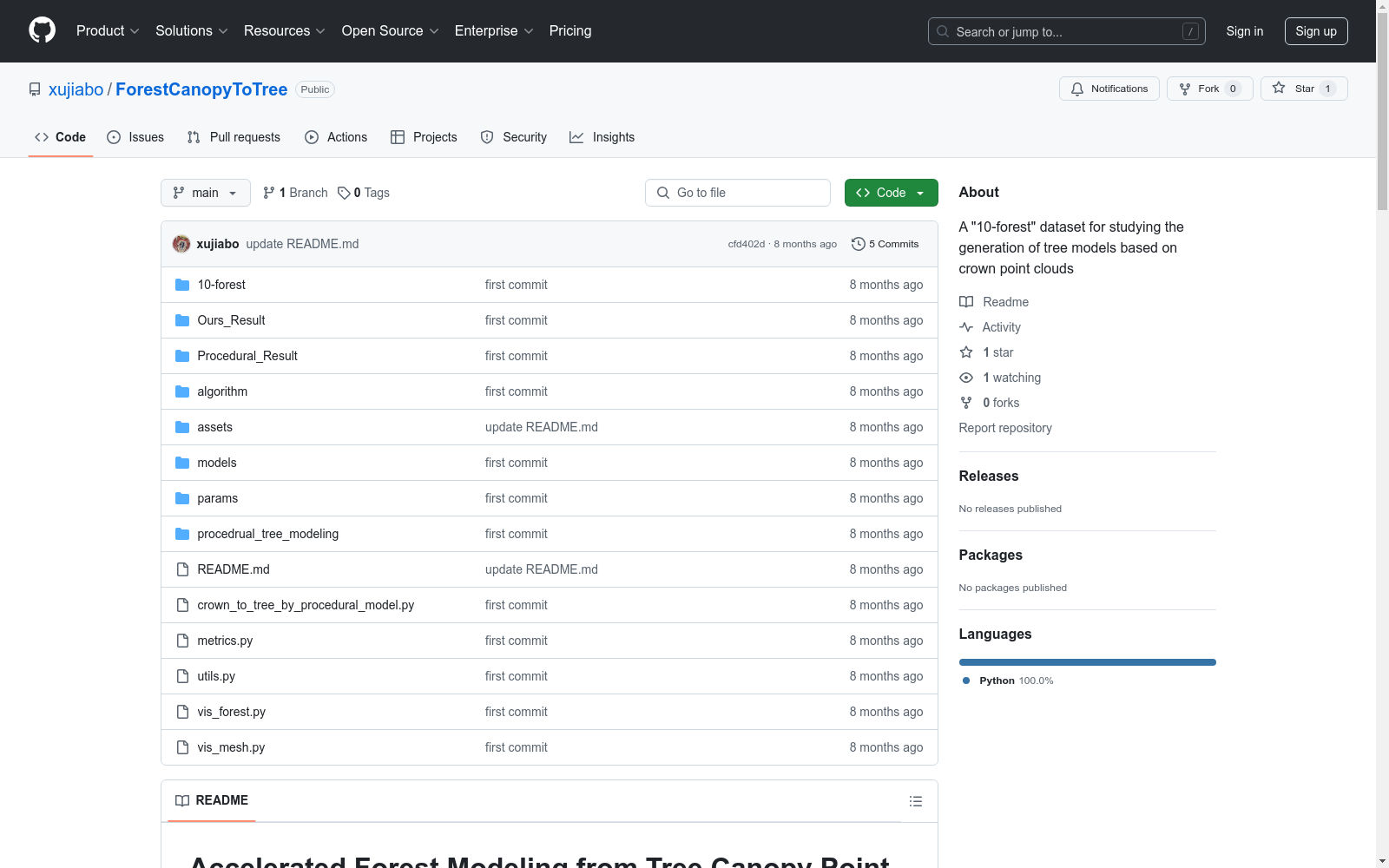
Task: Star the repository with Star button
Action: pos(1304,89)
